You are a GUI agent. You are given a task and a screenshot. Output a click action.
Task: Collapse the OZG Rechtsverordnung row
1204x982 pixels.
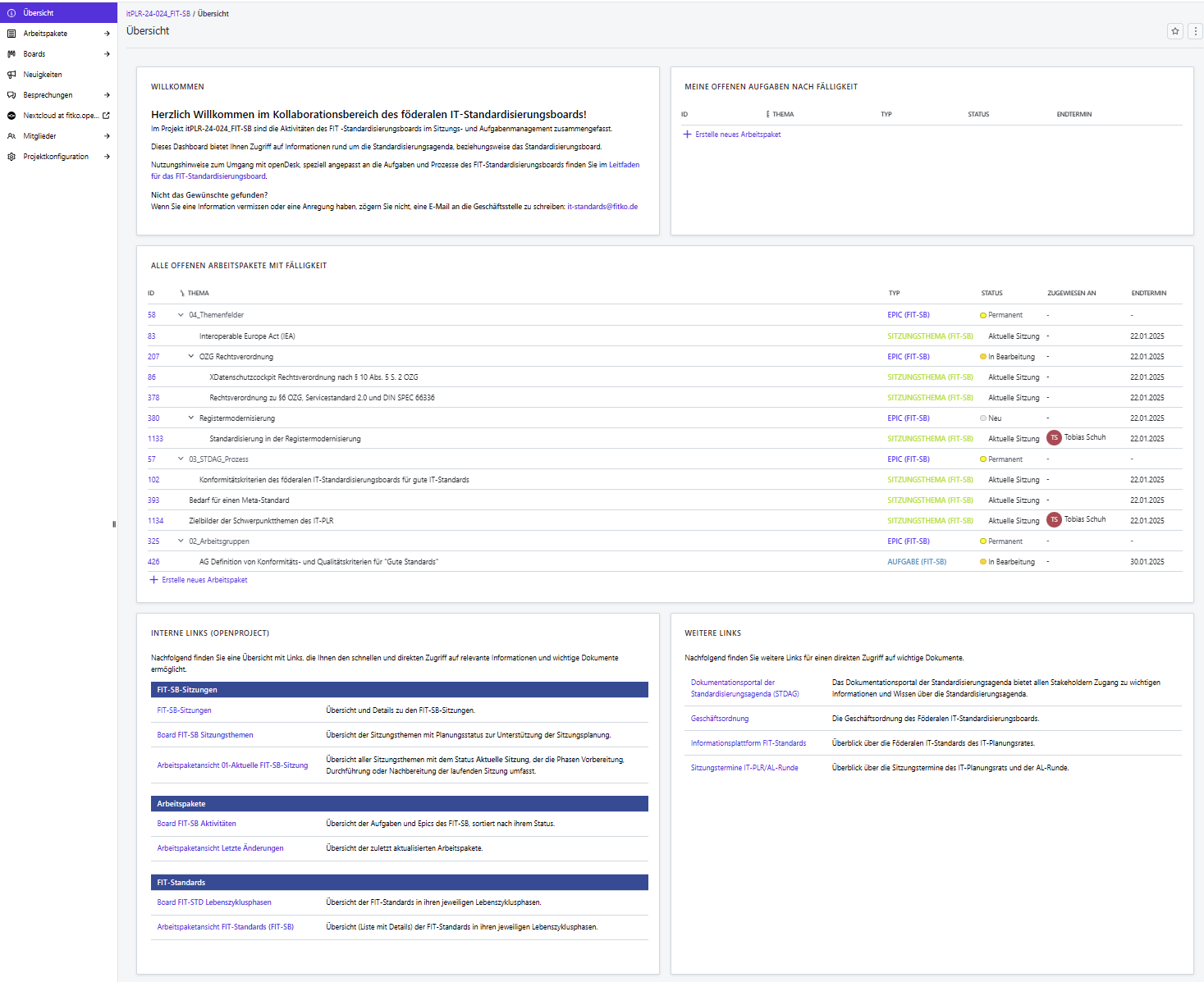click(x=191, y=357)
